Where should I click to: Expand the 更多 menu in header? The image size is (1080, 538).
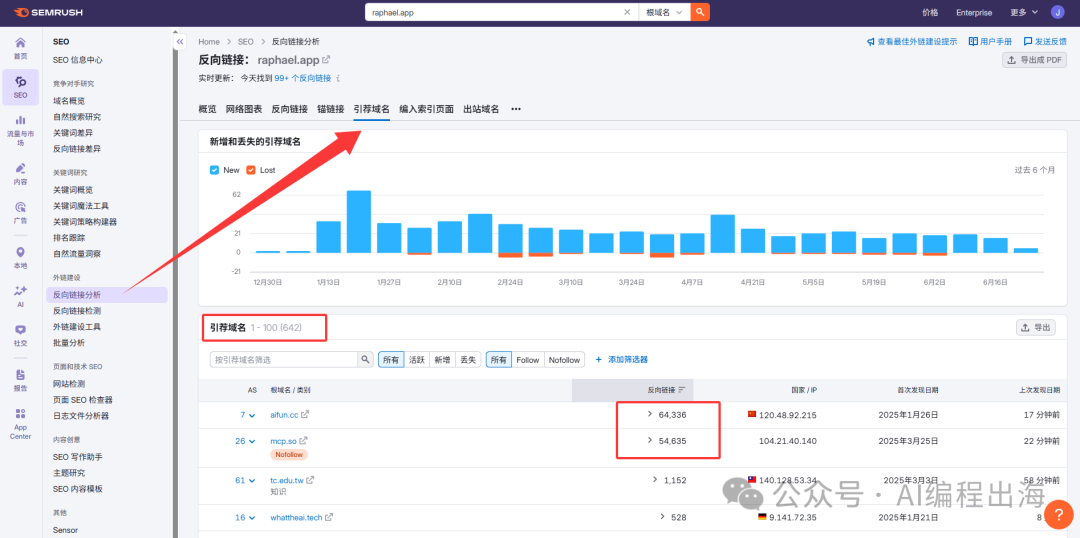pyautogui.click(x=1023, y=13)
